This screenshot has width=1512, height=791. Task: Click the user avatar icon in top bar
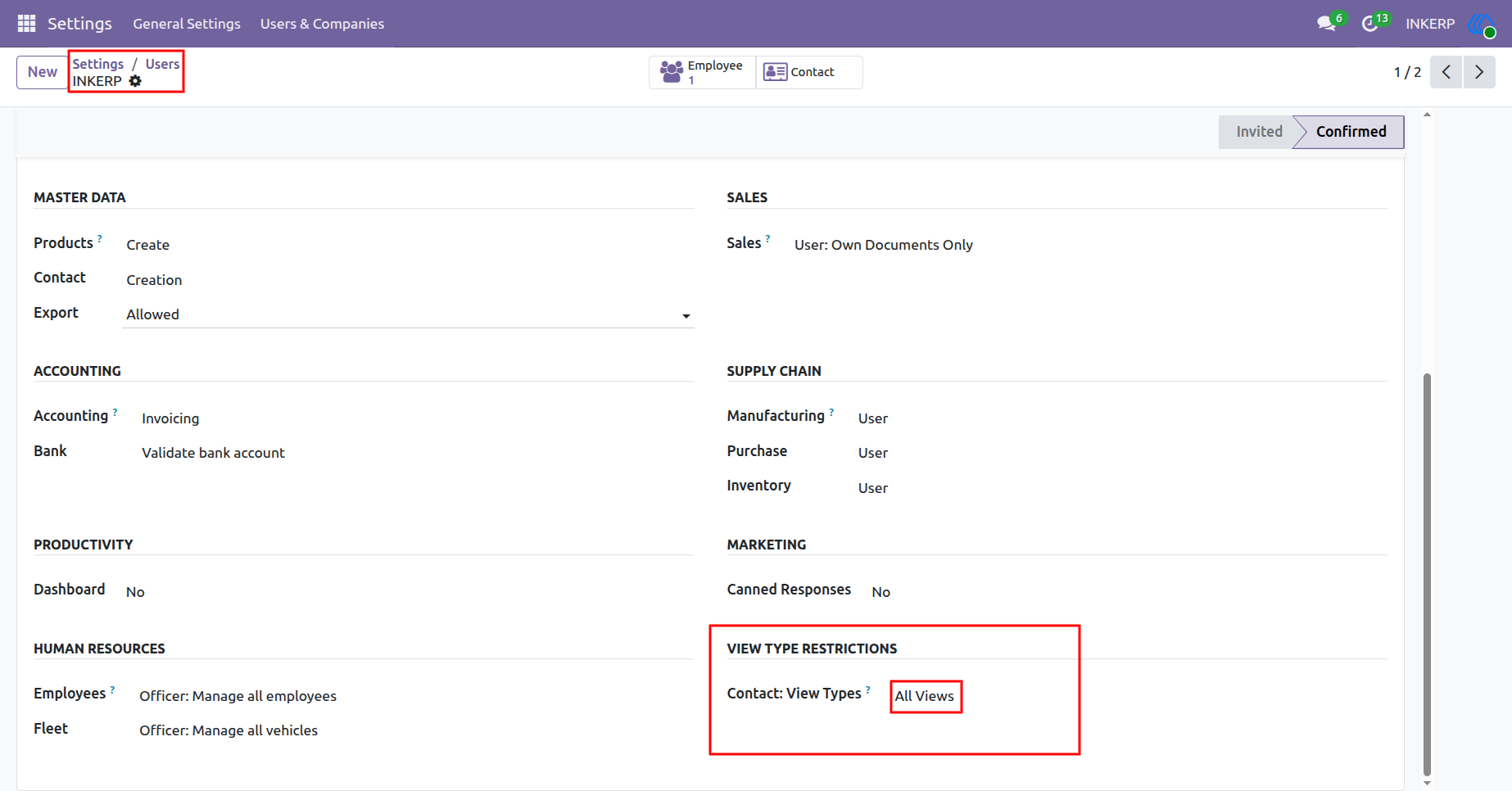pyautogui.click(x=1482, y=25)
